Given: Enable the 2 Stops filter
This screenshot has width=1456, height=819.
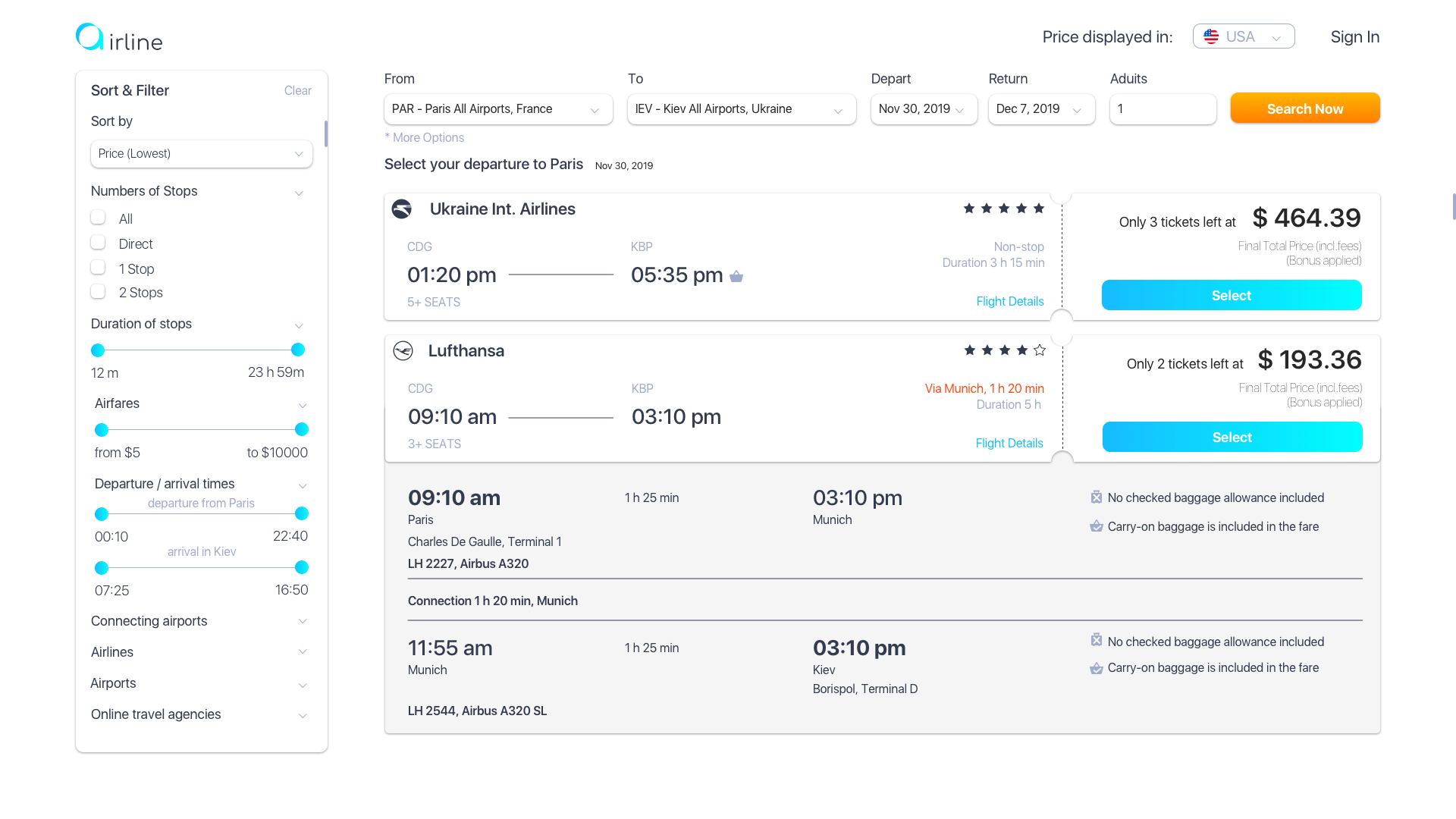Looking at the screenshot, I should point(98,292).
